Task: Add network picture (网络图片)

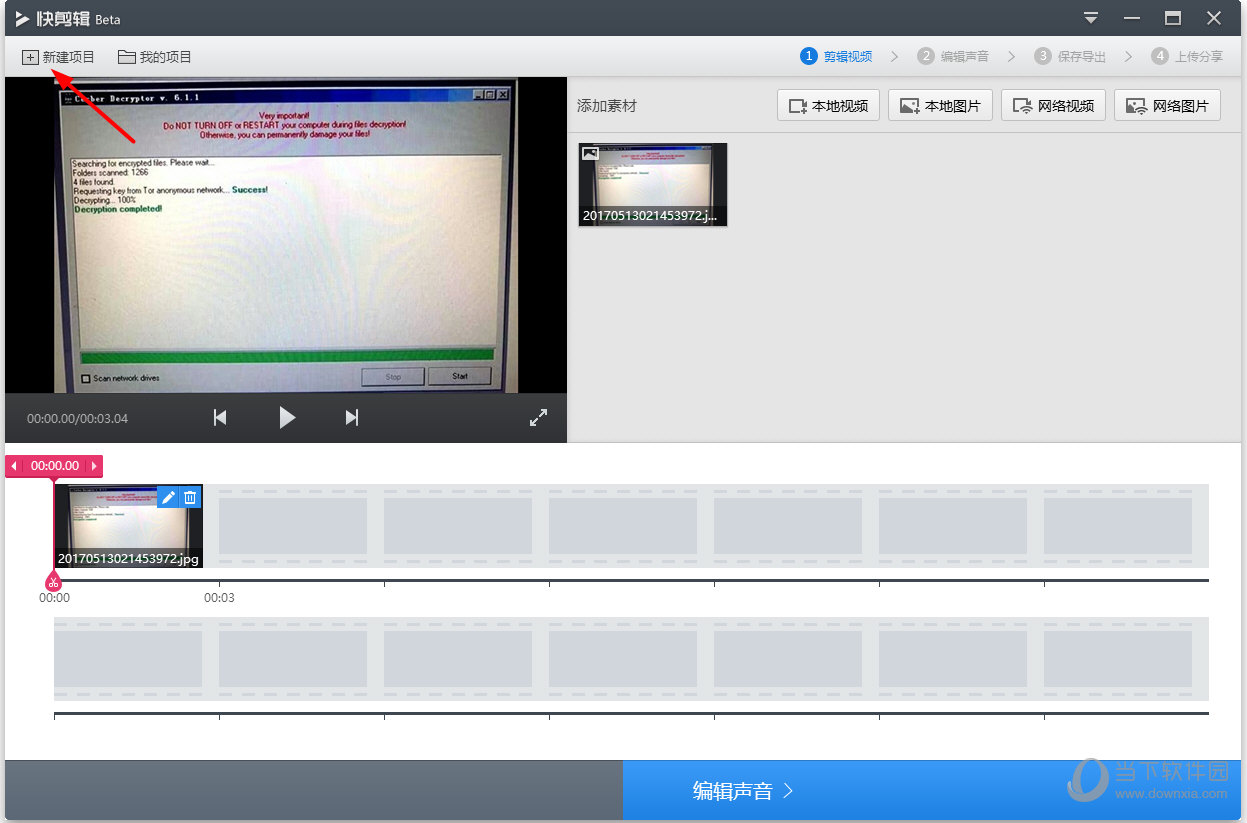Action: (1167, 106)
